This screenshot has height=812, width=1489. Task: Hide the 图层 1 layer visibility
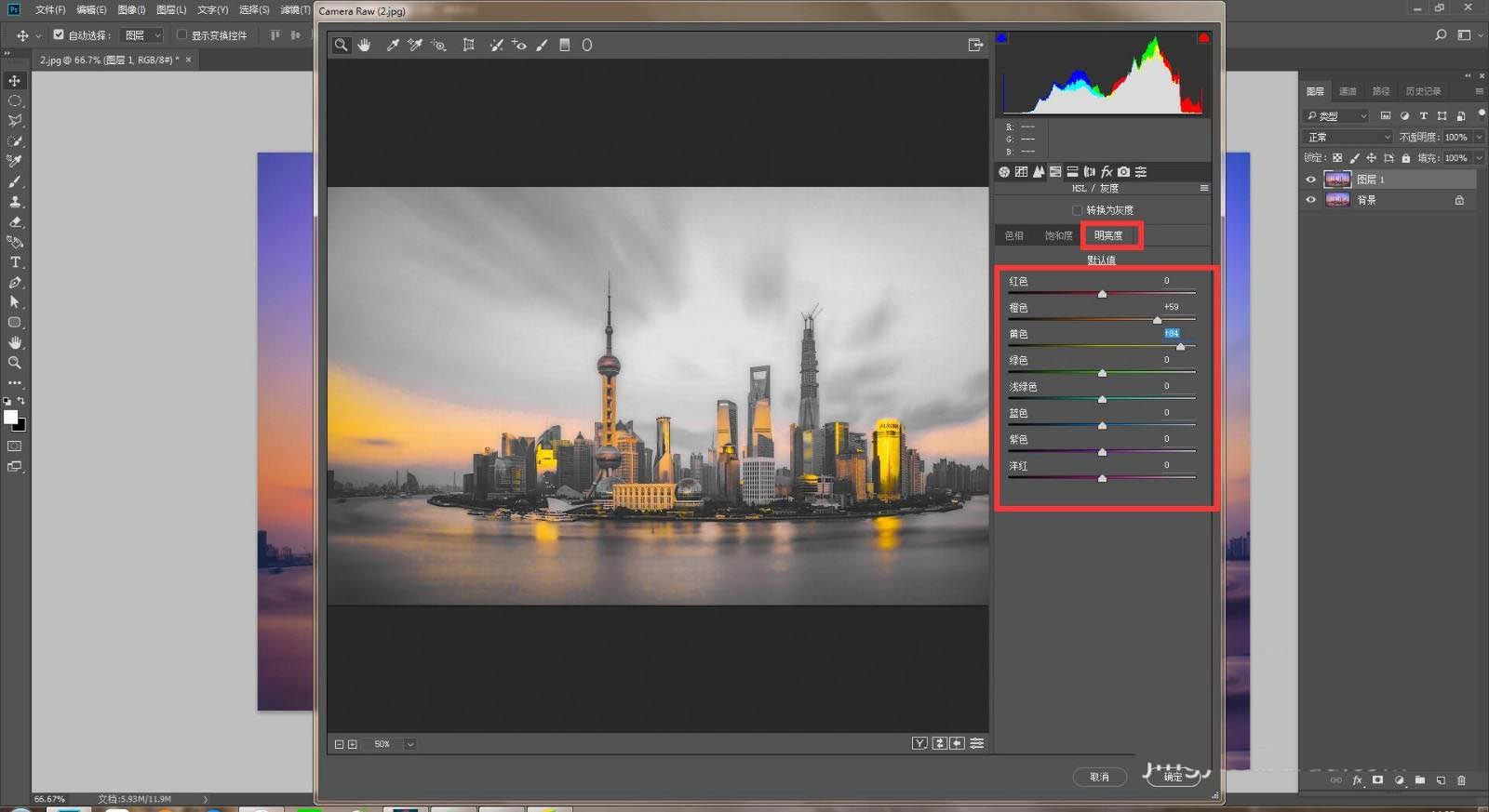point(1311,180)
